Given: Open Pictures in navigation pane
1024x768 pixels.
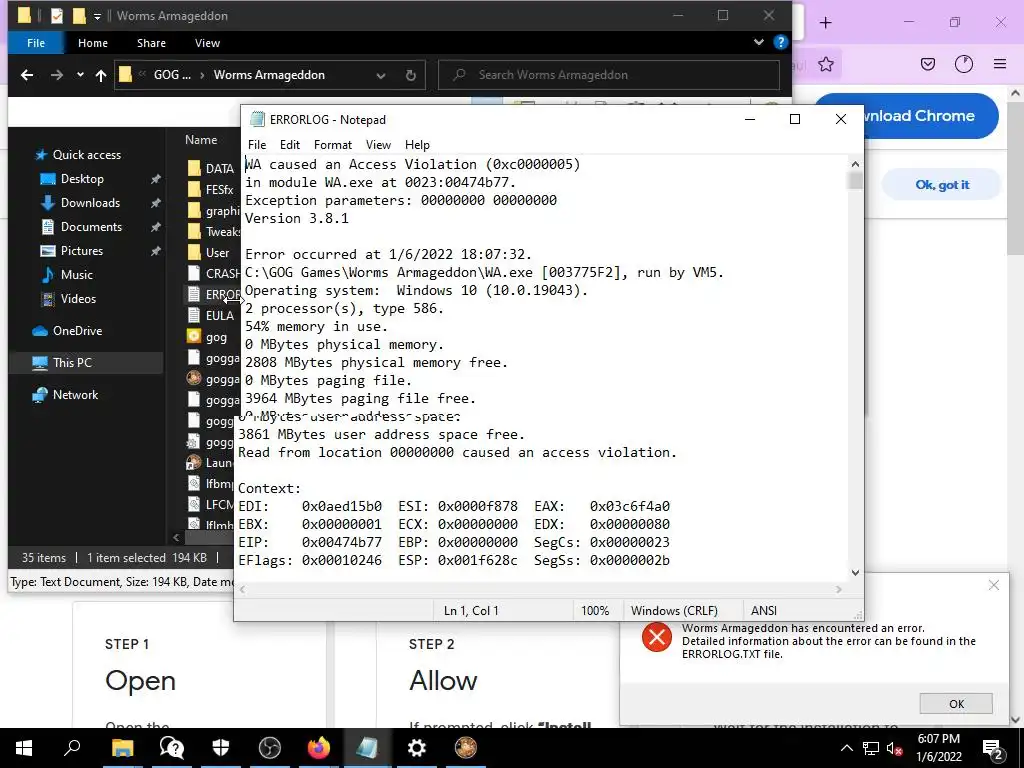Looking at the screenshot, I should point(82,251).
